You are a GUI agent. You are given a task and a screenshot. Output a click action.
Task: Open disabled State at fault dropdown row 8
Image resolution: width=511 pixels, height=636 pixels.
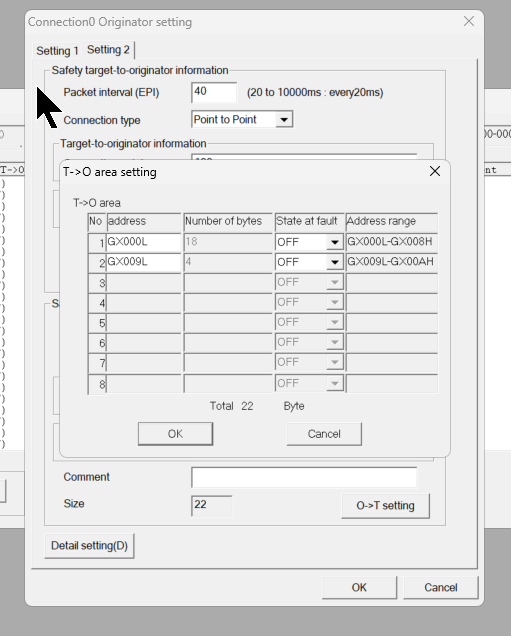point(334,383)
